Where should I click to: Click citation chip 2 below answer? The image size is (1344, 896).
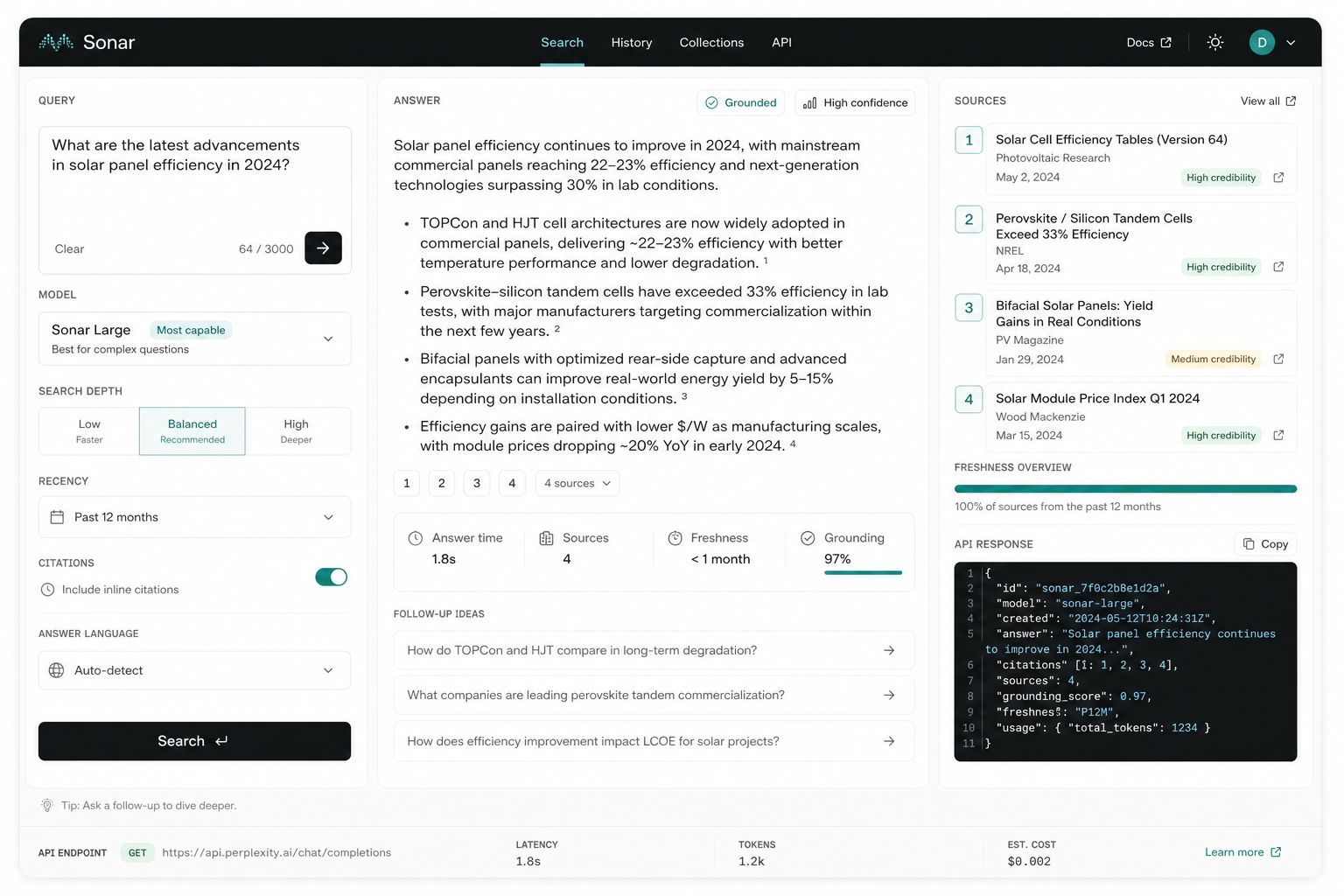click(442, 483)
